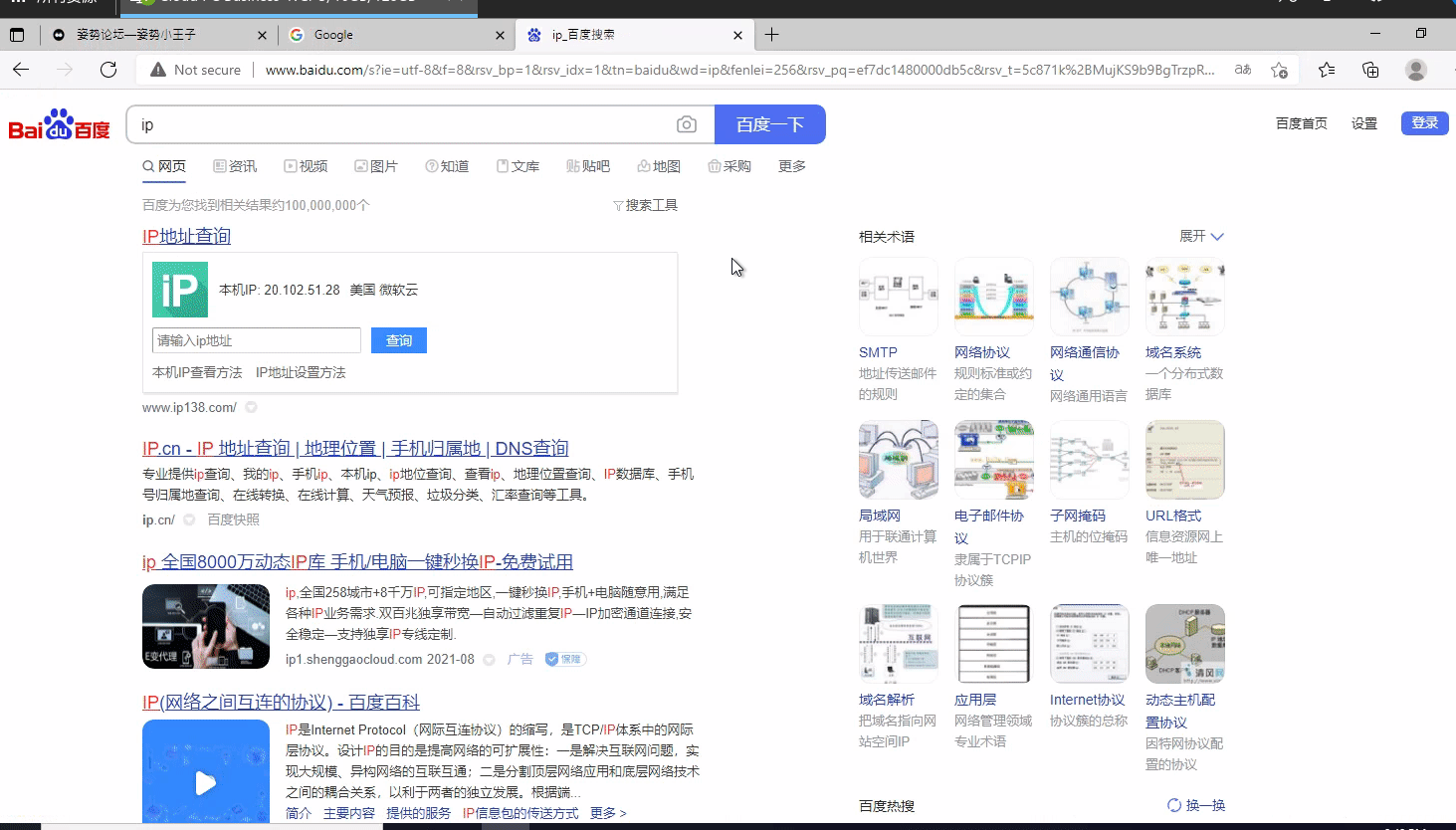Open the E变代理 ad thumbnail
This screenshot has height=830, width=1456.
[206, 626]
